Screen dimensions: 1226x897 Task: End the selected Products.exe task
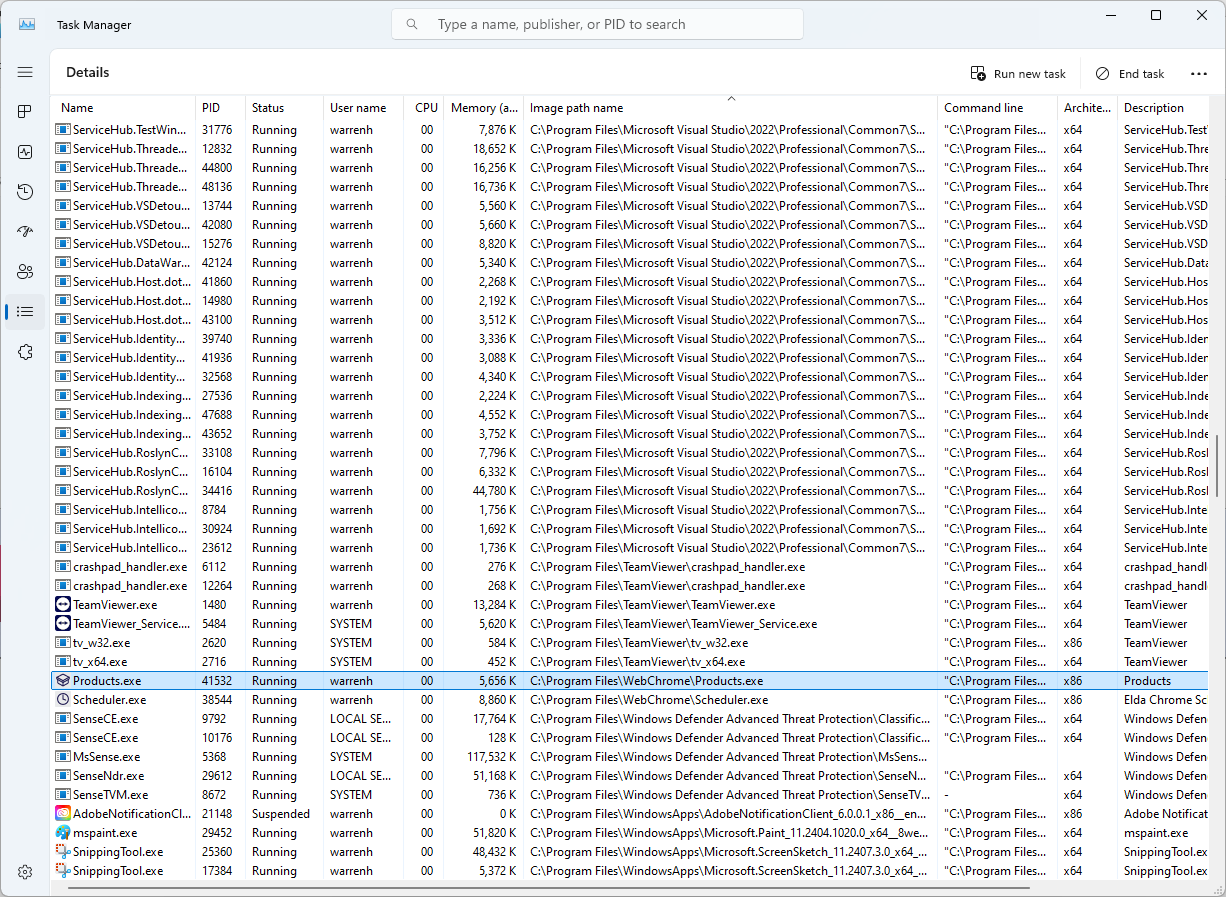1130,73
